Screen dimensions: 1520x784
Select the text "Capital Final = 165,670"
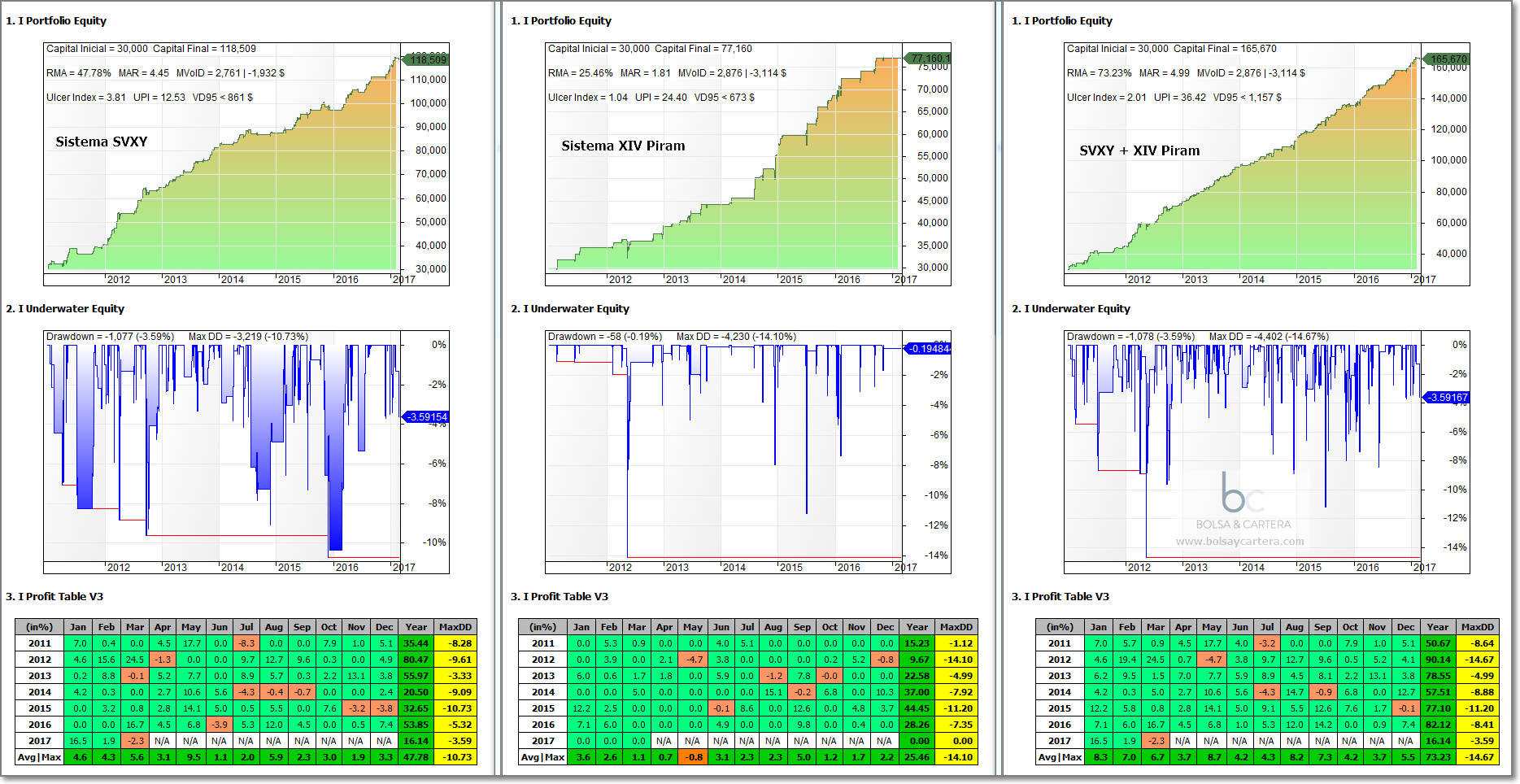point(1225,49)
